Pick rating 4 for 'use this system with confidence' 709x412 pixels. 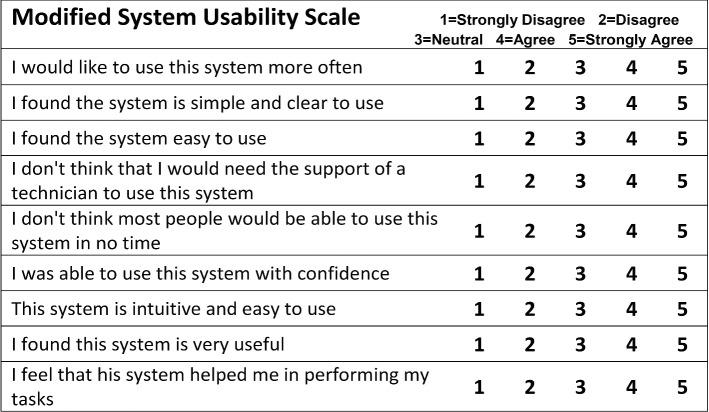click(x=632, y=274)
